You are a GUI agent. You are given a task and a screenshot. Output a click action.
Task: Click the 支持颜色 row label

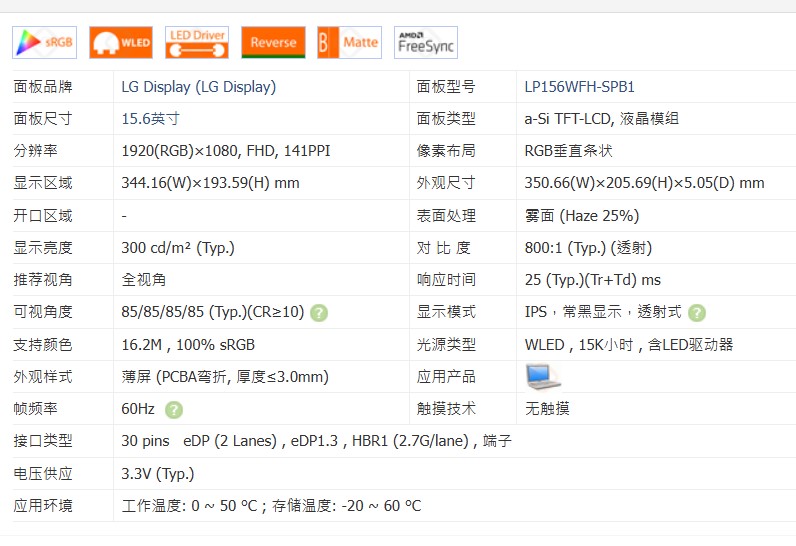(43, 345)
